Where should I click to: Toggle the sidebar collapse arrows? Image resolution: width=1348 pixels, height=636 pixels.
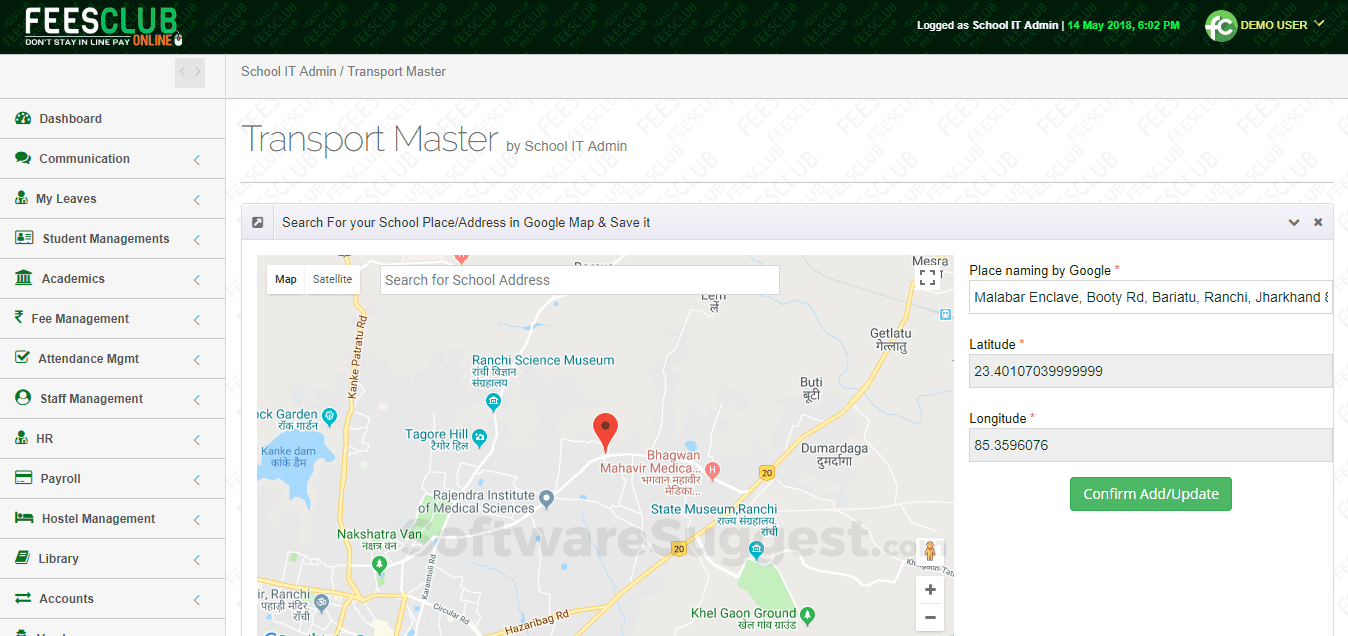coord(190,72)
